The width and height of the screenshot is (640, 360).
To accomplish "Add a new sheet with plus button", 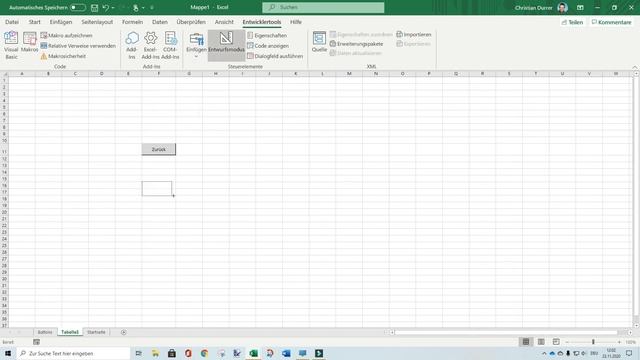I will tap(124, 332).
